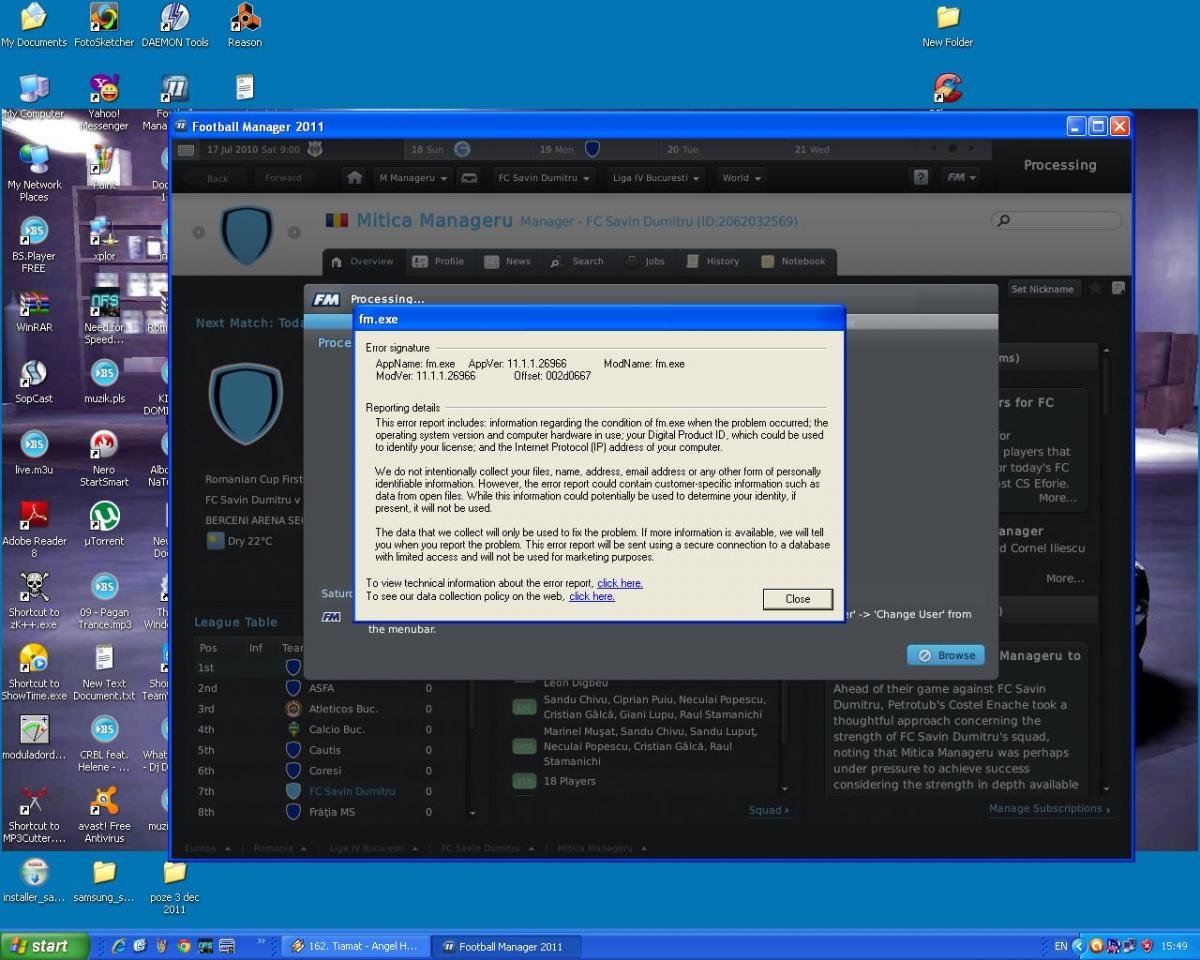This screenshot has width=1200, height=960.
Task: Click the search input field in Football Manager
Action: click(x=1057, y=220)
